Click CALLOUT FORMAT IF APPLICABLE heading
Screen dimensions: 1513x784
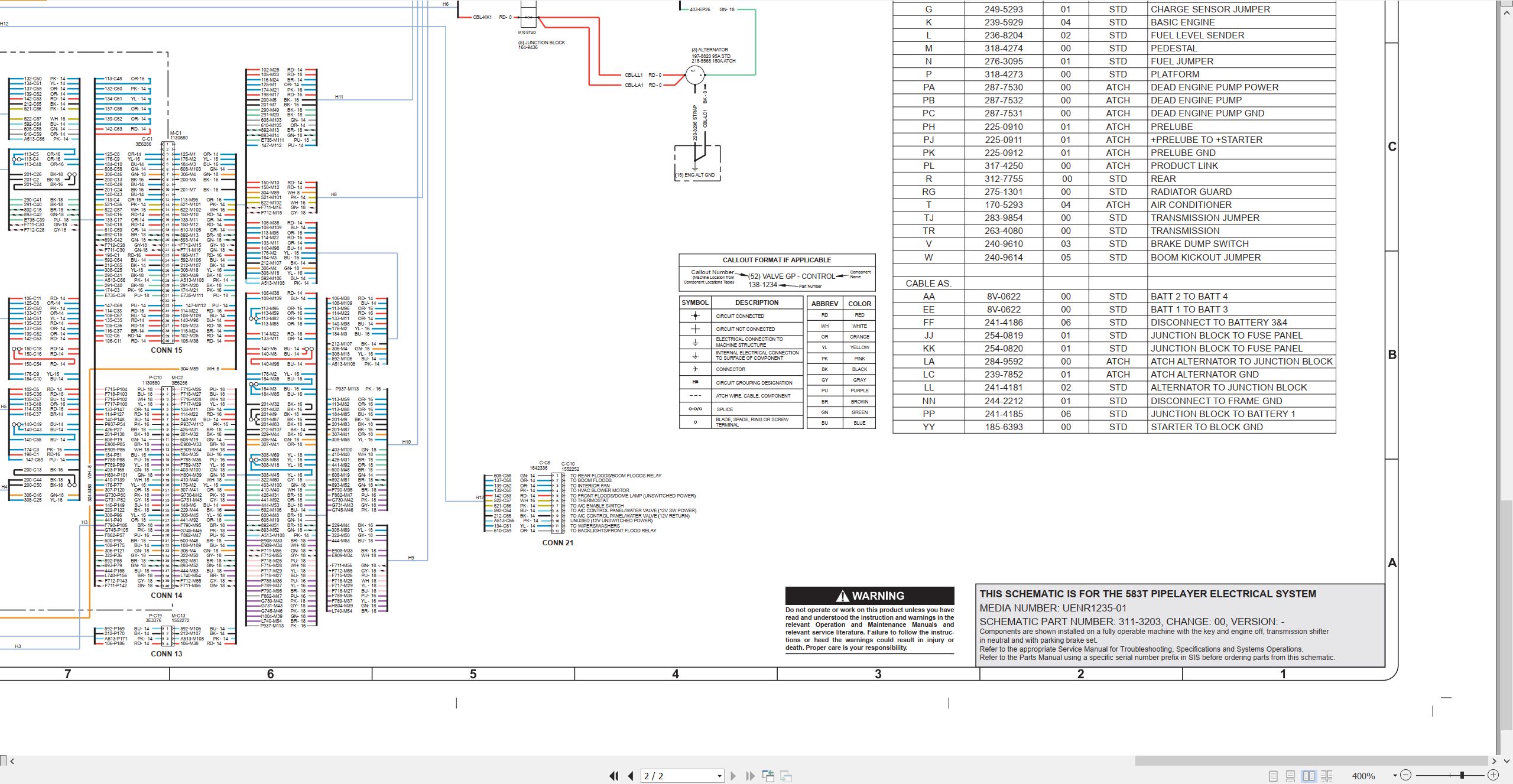pyautogui.click(x=777, y=260)
